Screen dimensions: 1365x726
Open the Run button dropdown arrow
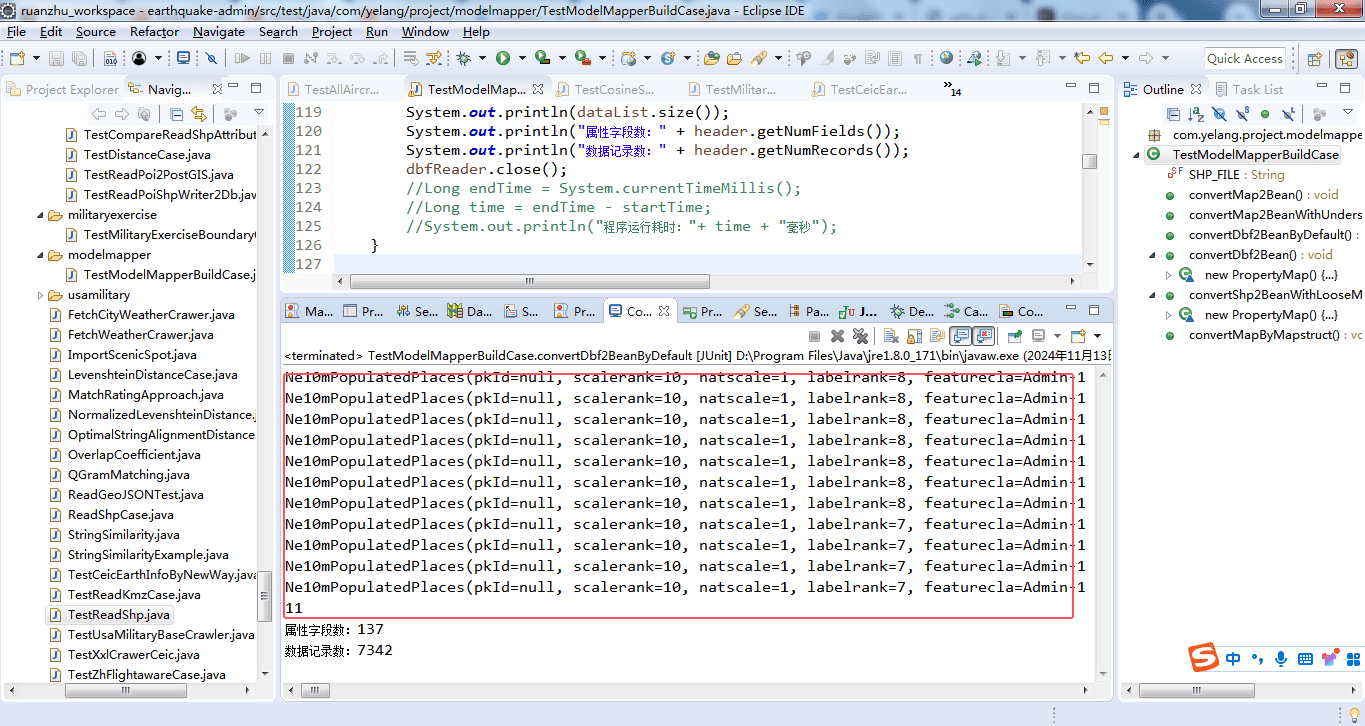point(522,58)
